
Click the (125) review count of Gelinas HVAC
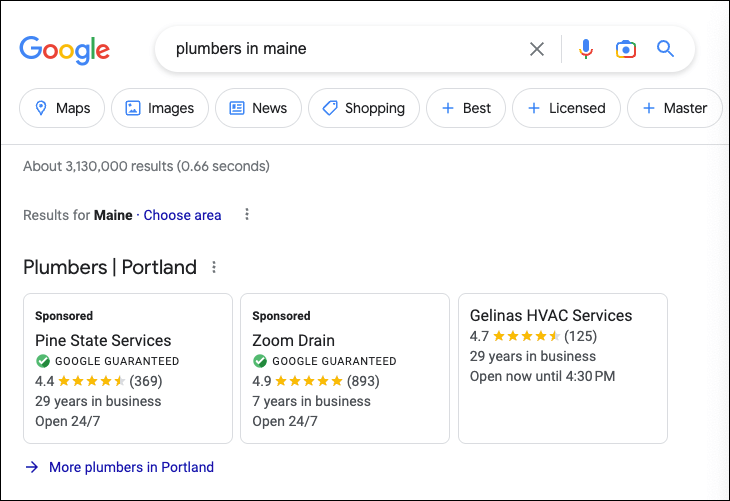(x=581, y=336)
